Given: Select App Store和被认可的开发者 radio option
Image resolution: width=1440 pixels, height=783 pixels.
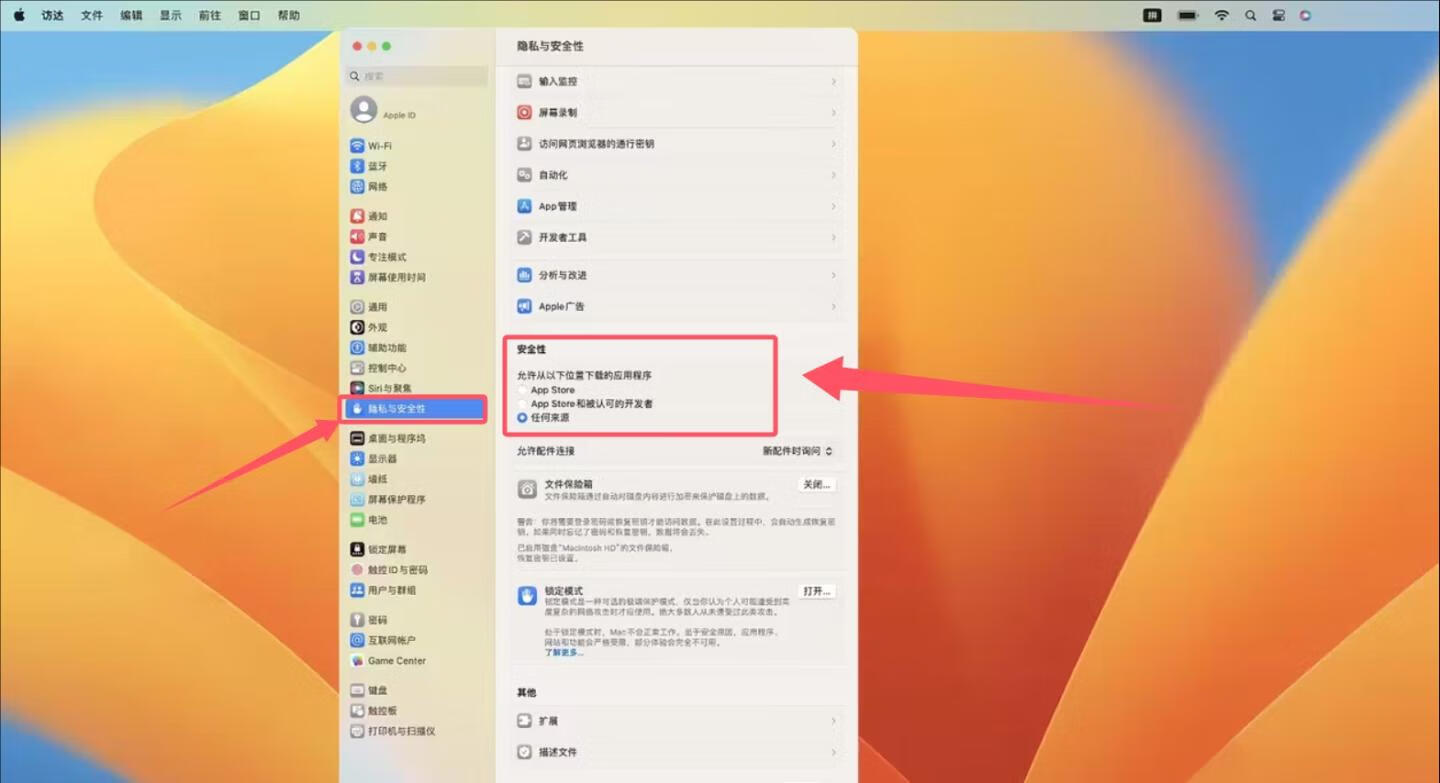Looking at the screenshot, I should (523, 404).
